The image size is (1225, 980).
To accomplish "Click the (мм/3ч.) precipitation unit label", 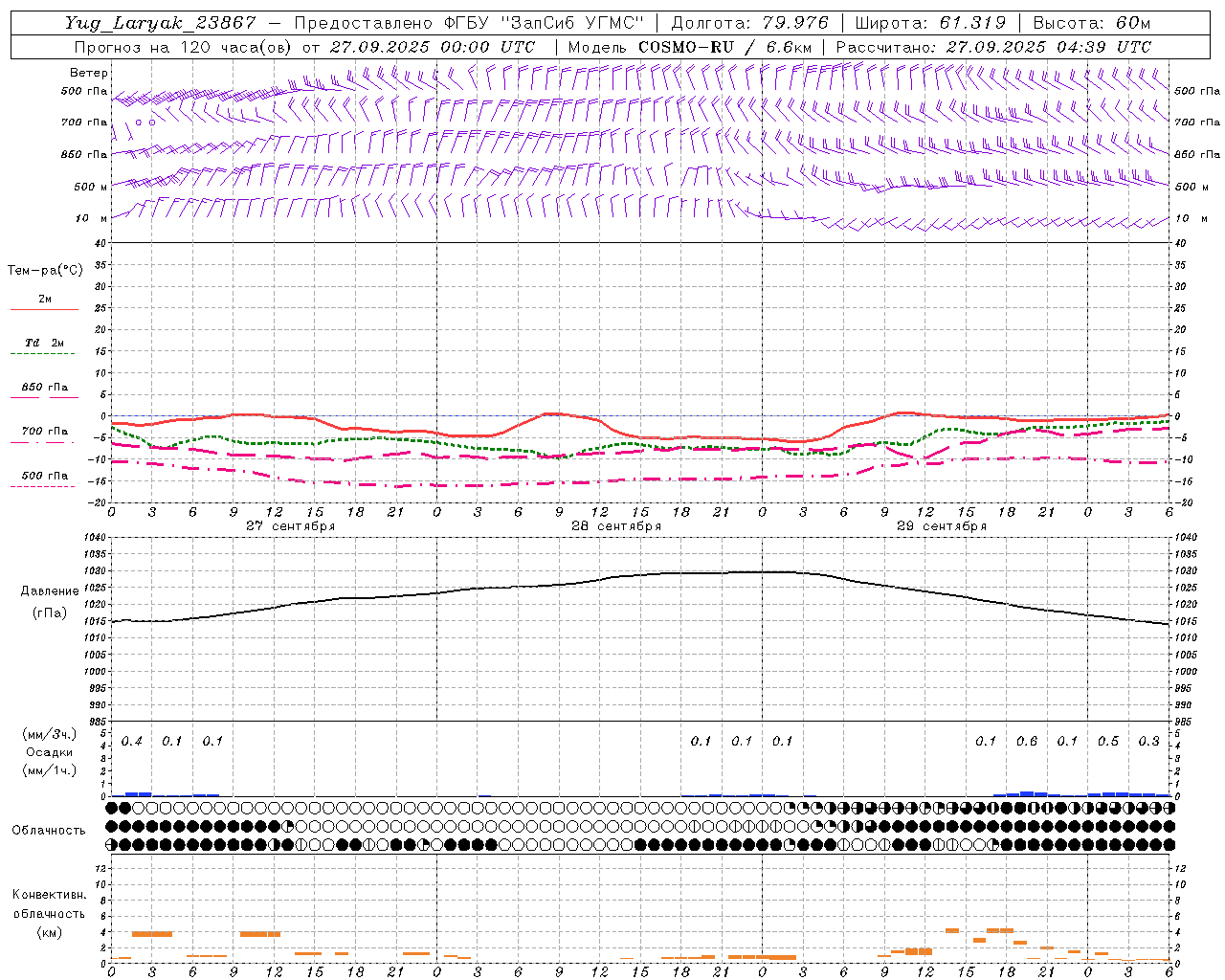I will click(49, 734).
